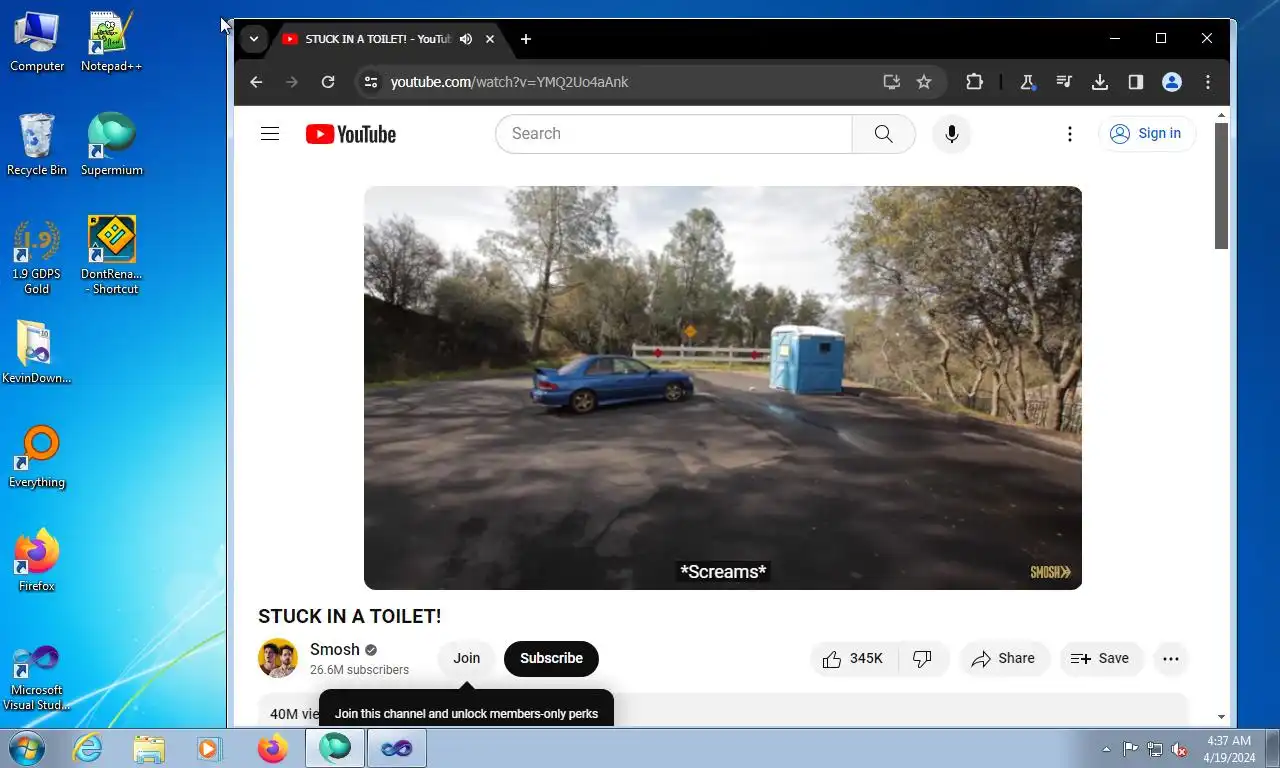The image size is (1280, 768).
Task: Select KevinDown... desktop file
Action: click(37, 353)
